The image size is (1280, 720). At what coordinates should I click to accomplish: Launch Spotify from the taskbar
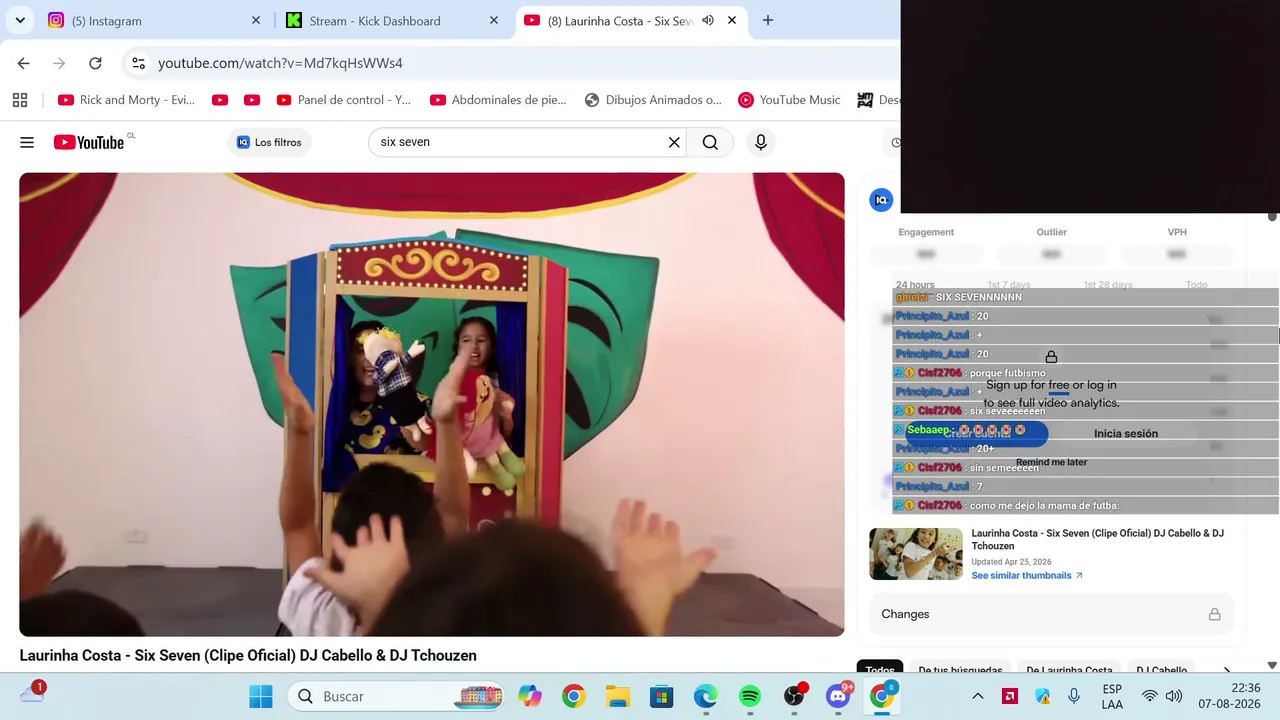pyautogui.click(x=750, y=696)
